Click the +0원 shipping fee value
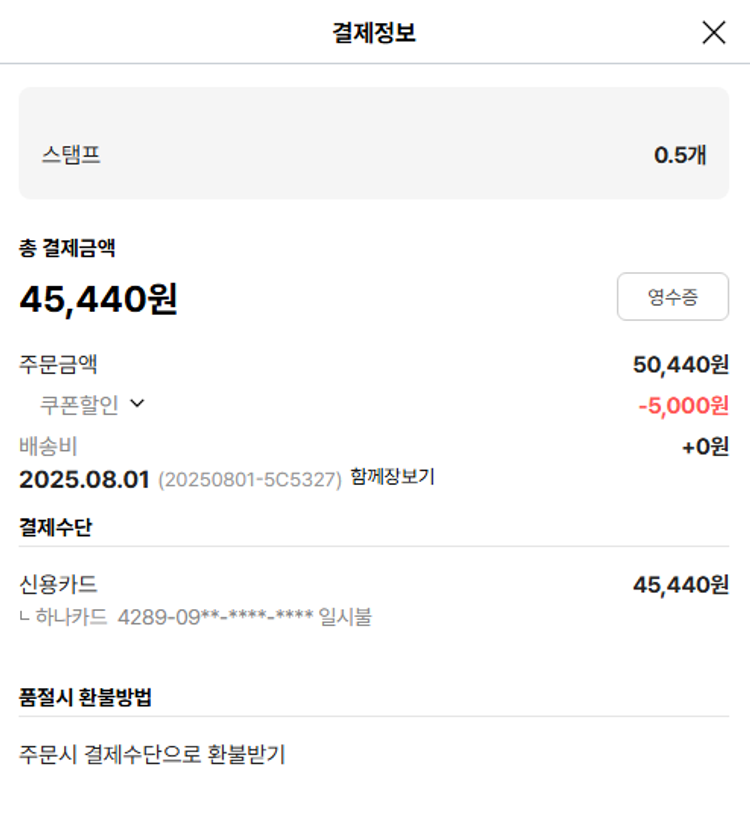This screenshot has width=750, height=814. pos(705,446)
